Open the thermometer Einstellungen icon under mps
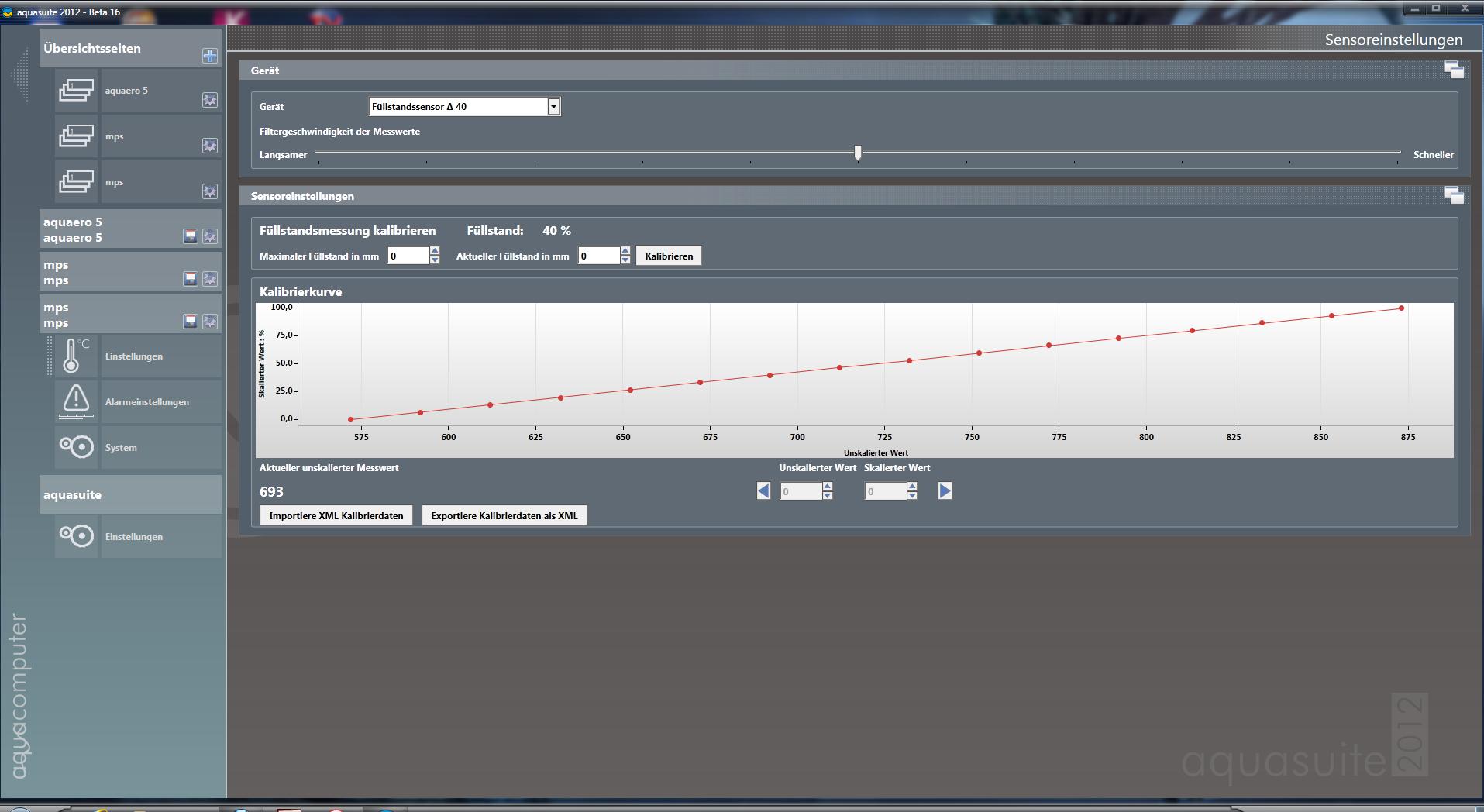This screenshot has height=812, width=1484. 76,356
